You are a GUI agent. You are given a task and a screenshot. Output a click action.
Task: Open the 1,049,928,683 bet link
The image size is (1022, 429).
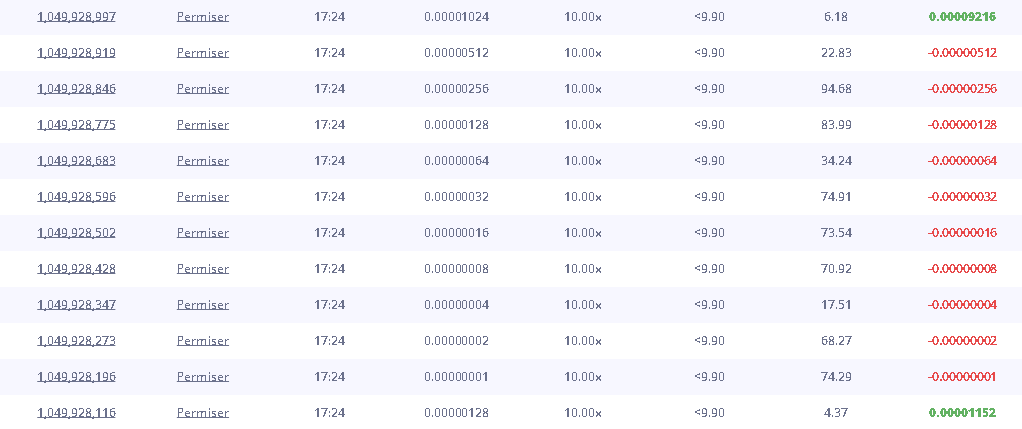76,161
